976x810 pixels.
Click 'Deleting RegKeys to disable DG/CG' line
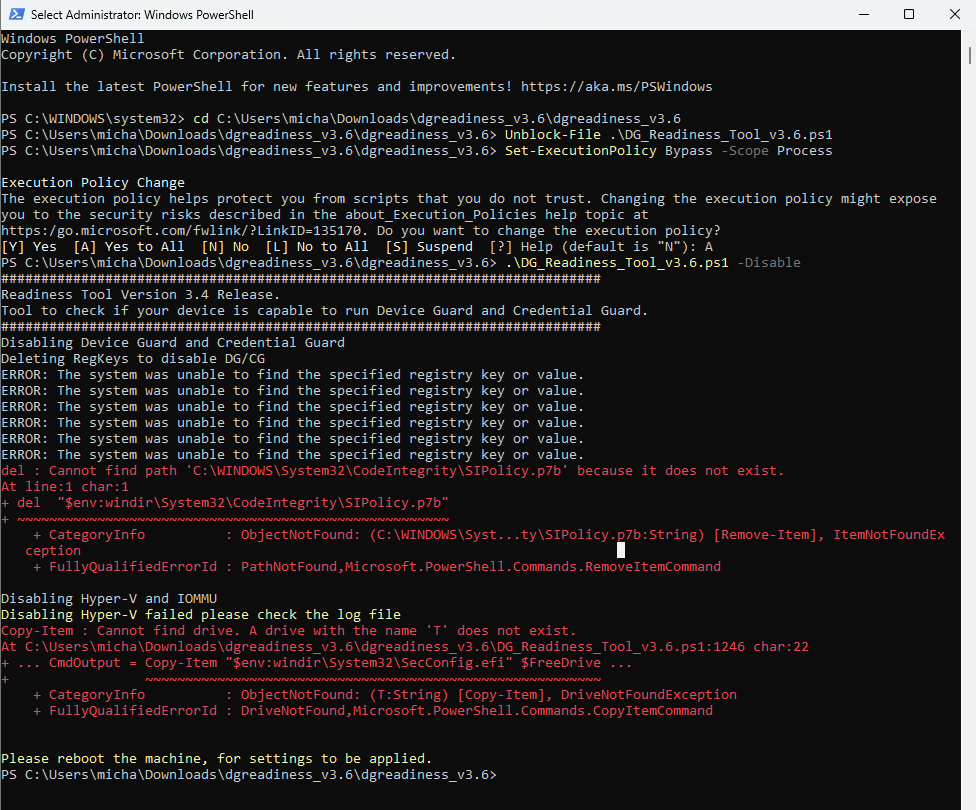pos(133,359)
